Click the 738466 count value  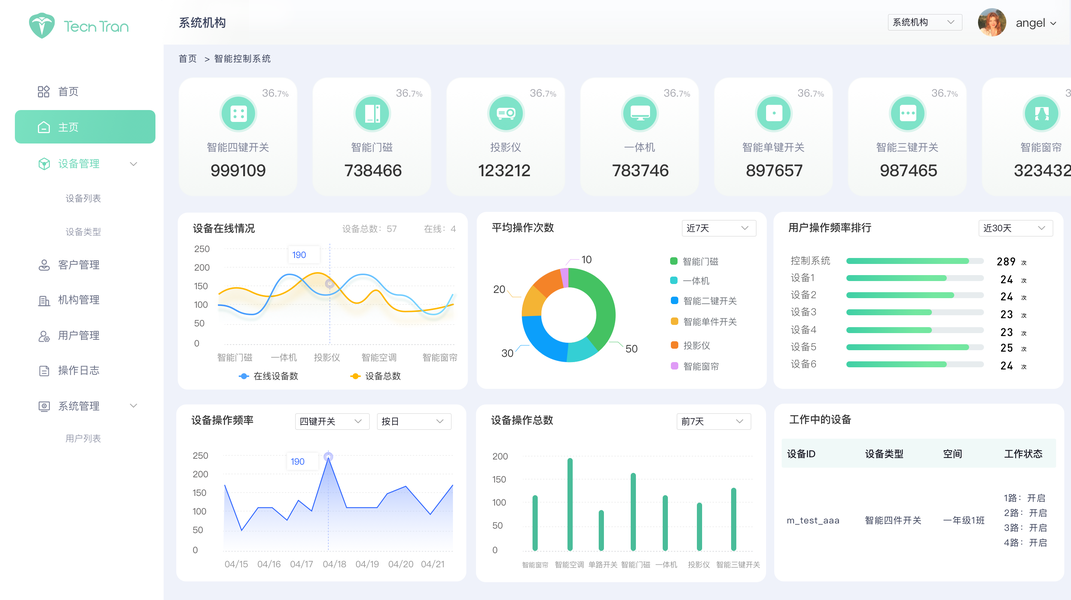click(373, 171)
